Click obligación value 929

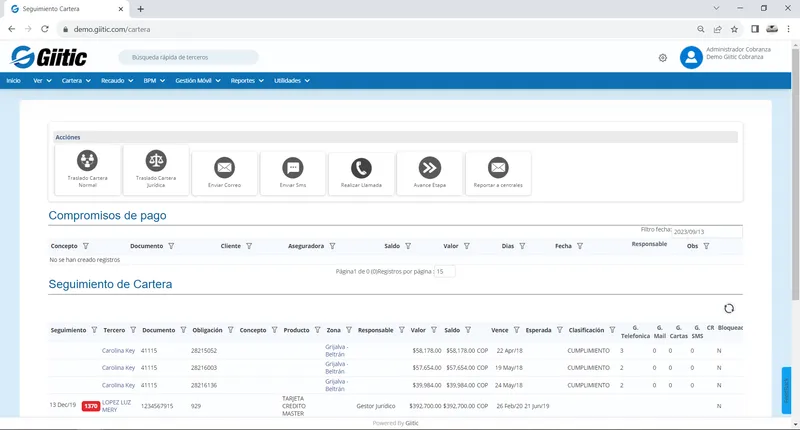[196, 406]
